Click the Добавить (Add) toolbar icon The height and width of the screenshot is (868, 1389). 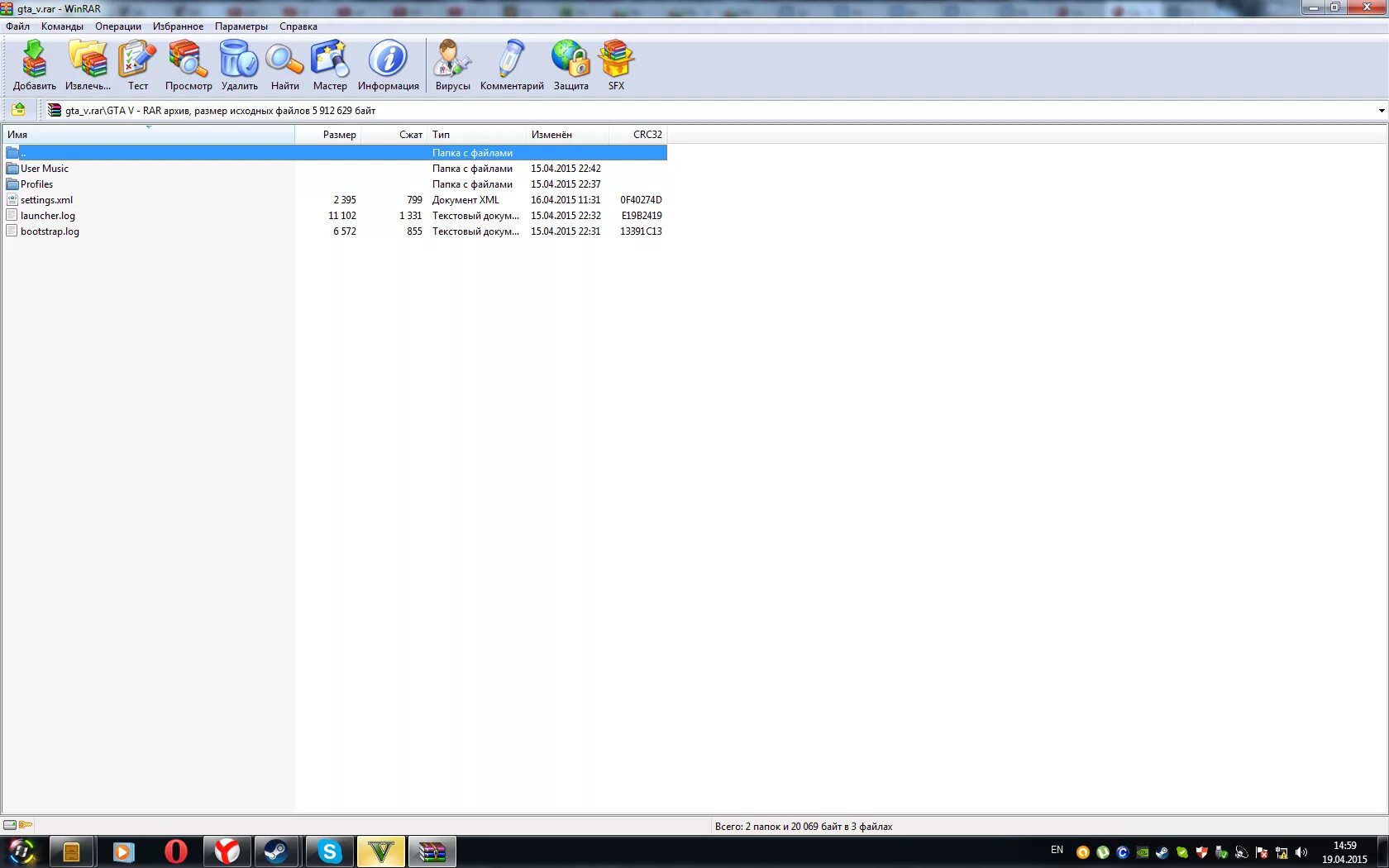[x=34, y=65]
